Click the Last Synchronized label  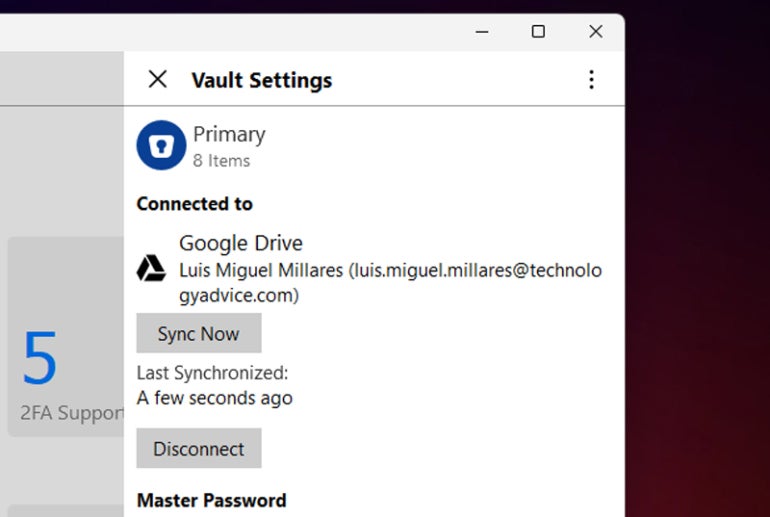pos(212,373)
